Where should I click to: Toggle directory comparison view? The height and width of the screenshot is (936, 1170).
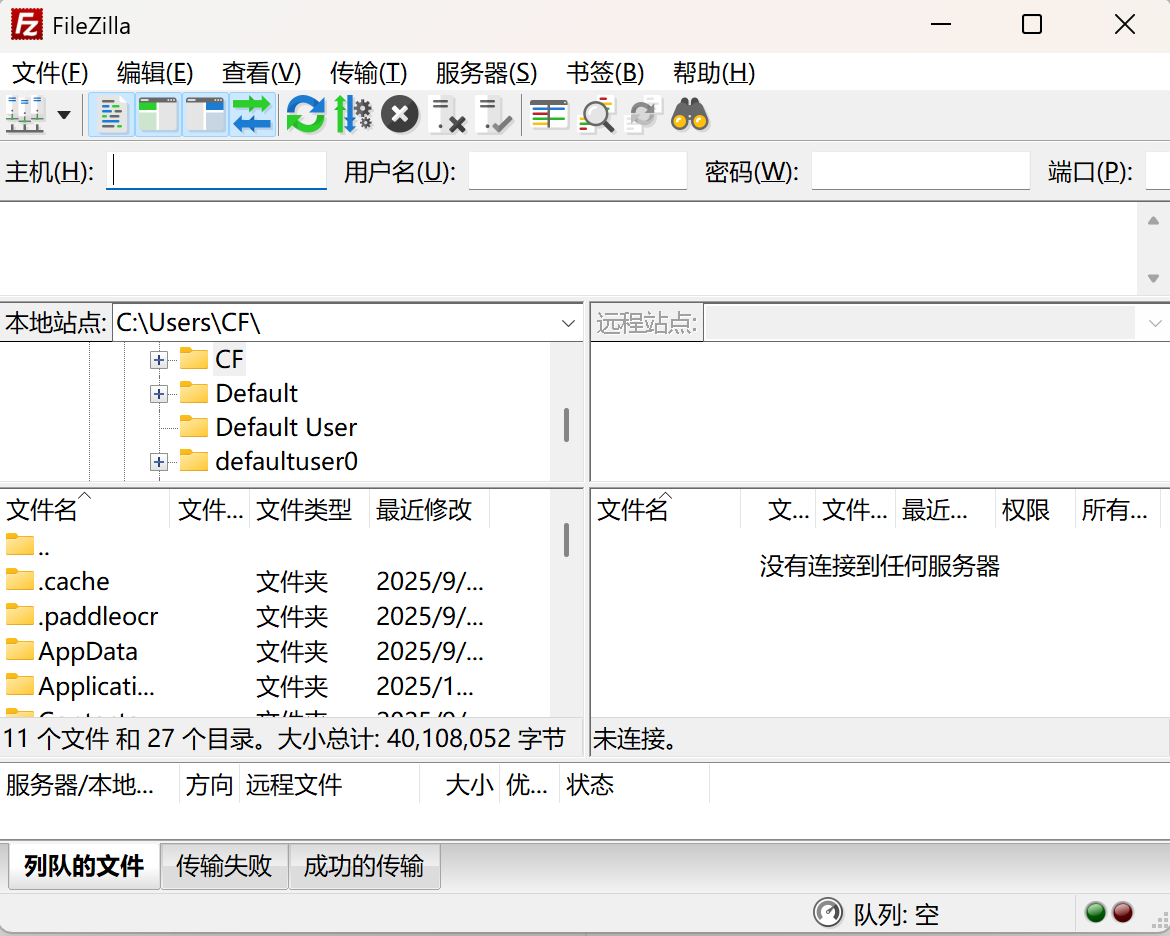coord(548,114)
